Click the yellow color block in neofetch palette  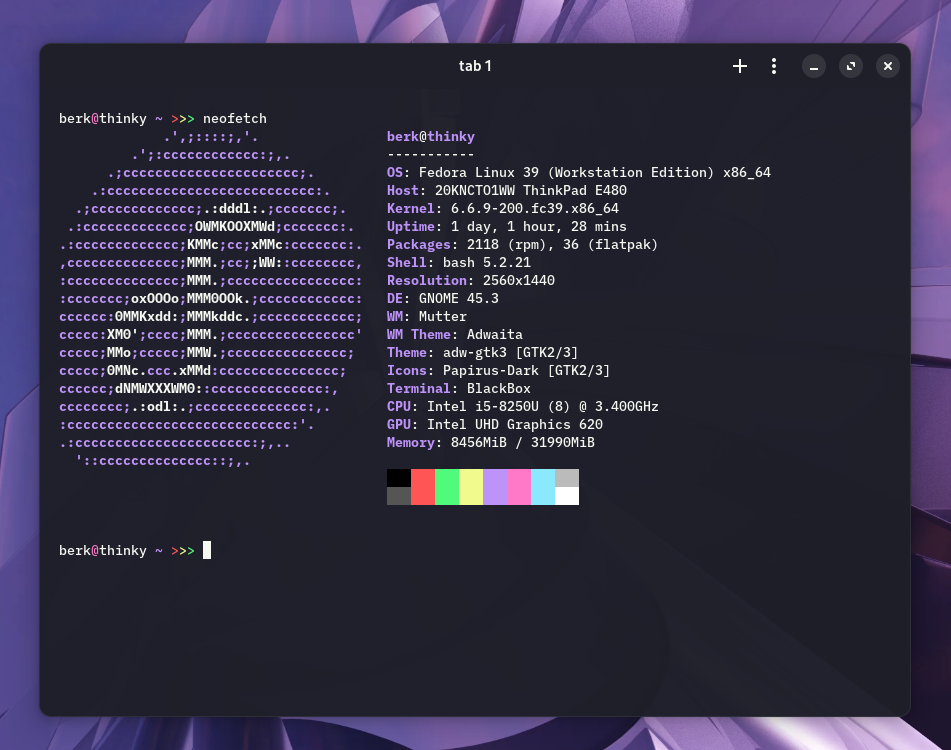click(x=471, y=487)
